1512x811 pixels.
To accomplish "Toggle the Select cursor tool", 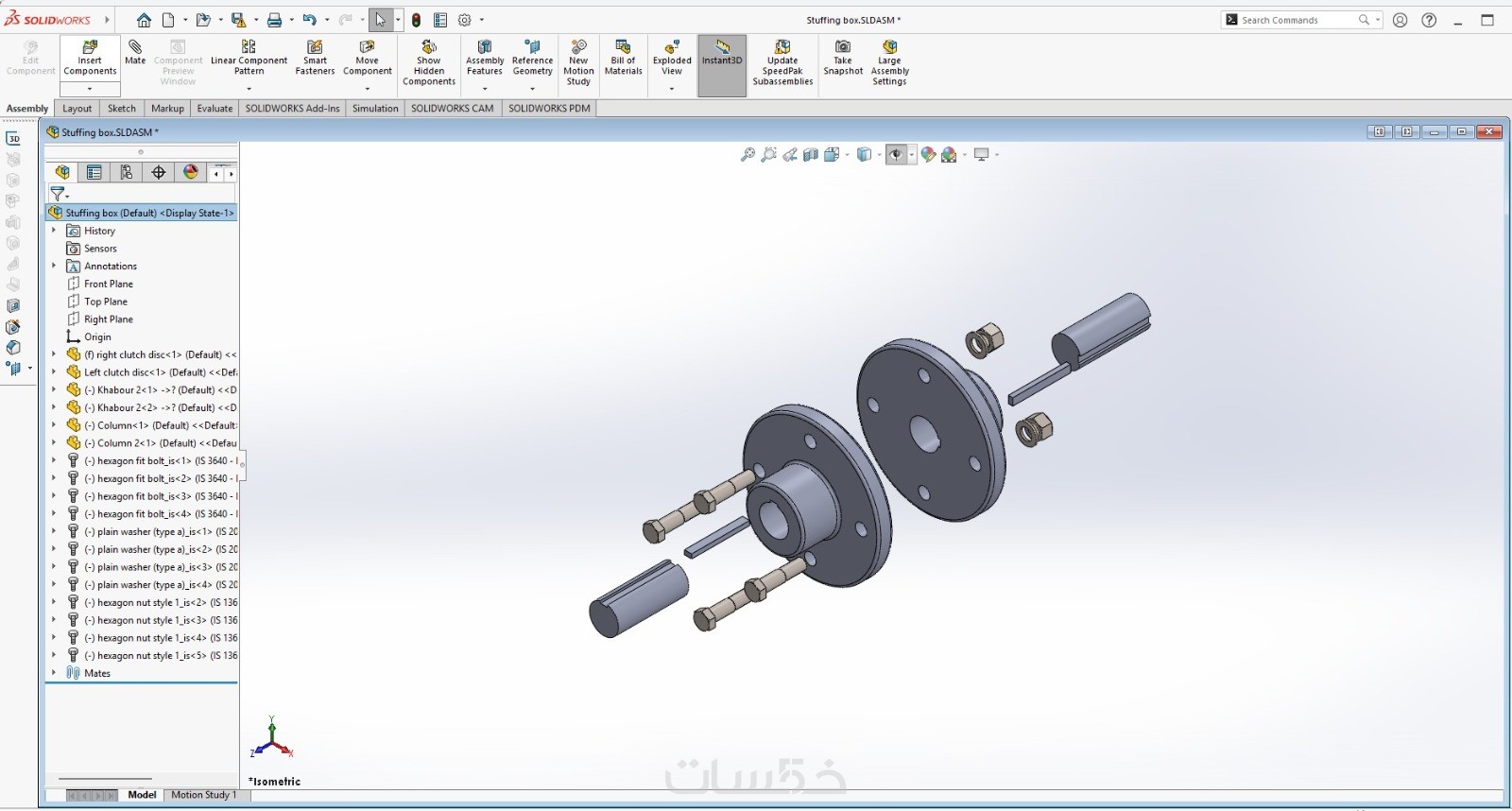I will click(380, 20).
